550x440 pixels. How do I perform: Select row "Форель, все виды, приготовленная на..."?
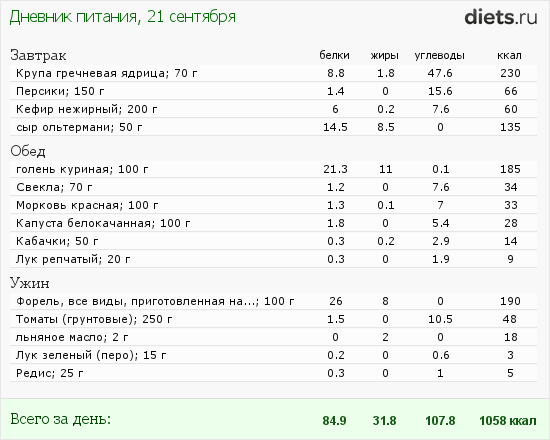(x=273, y=301)
